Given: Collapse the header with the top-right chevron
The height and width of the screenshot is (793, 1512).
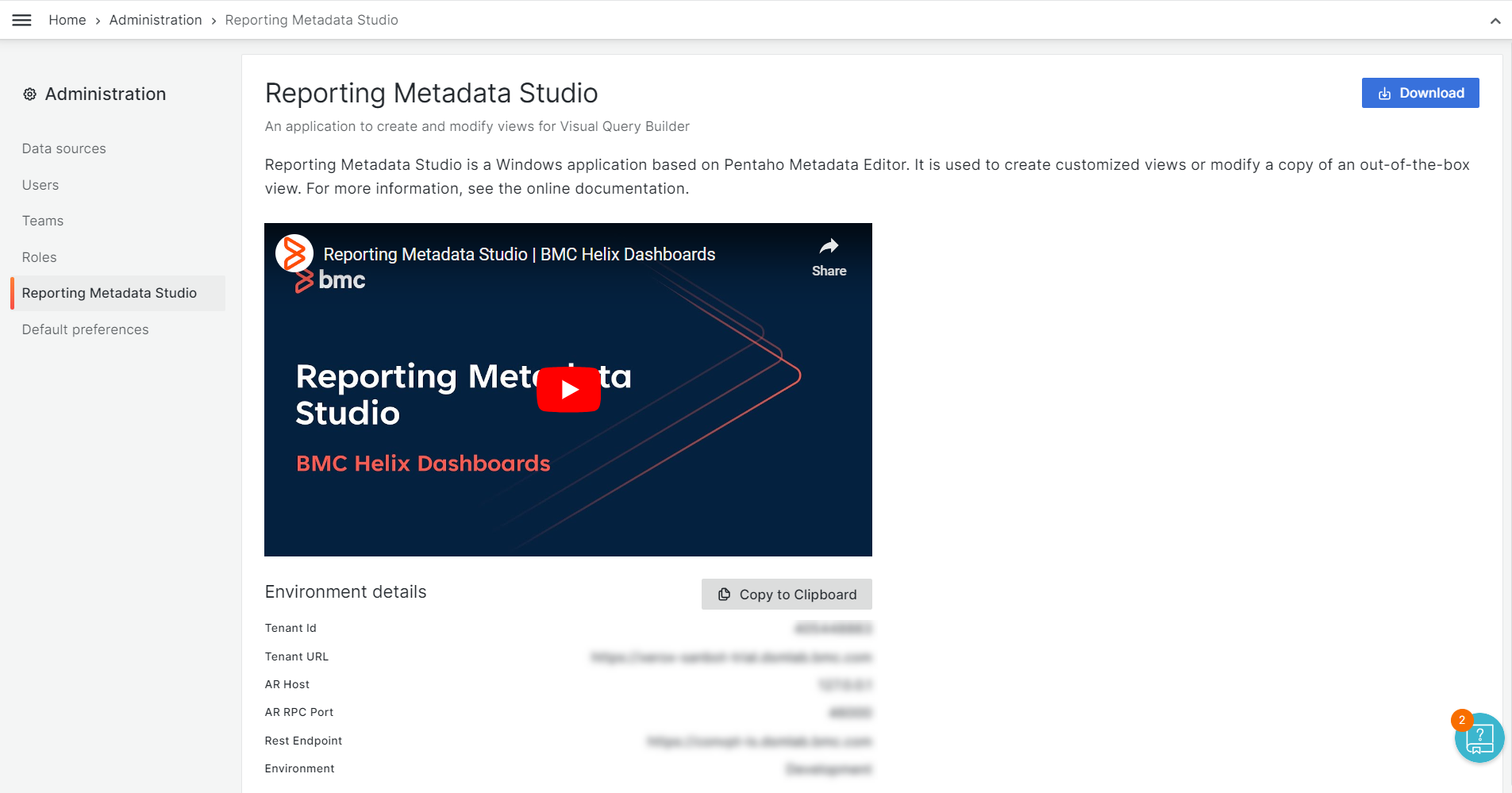Looking at the screenshot, I should (1495, 21).
